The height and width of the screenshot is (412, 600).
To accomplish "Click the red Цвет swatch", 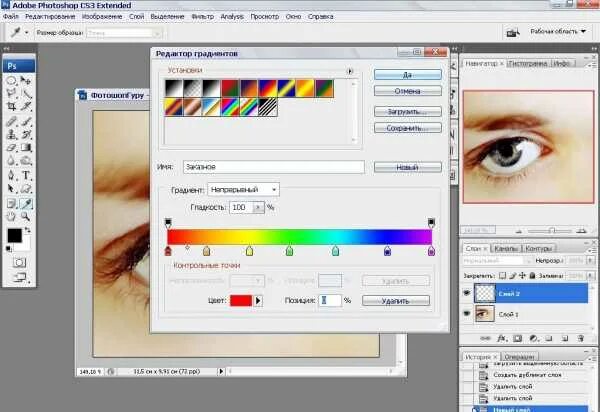I will pyautogui.click(x=241, y=301).
